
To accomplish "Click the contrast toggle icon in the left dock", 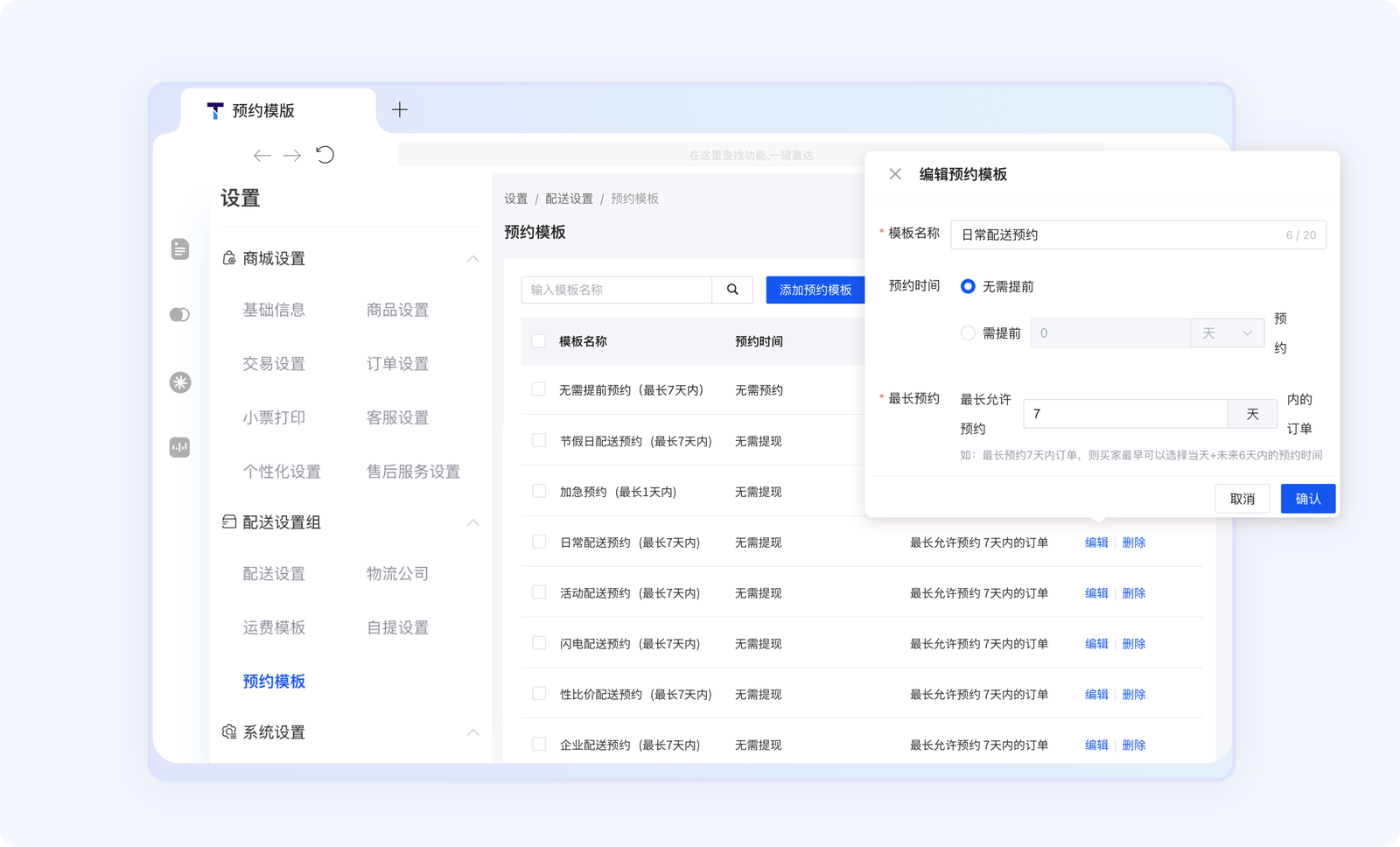I will click(x=180, y=314).
